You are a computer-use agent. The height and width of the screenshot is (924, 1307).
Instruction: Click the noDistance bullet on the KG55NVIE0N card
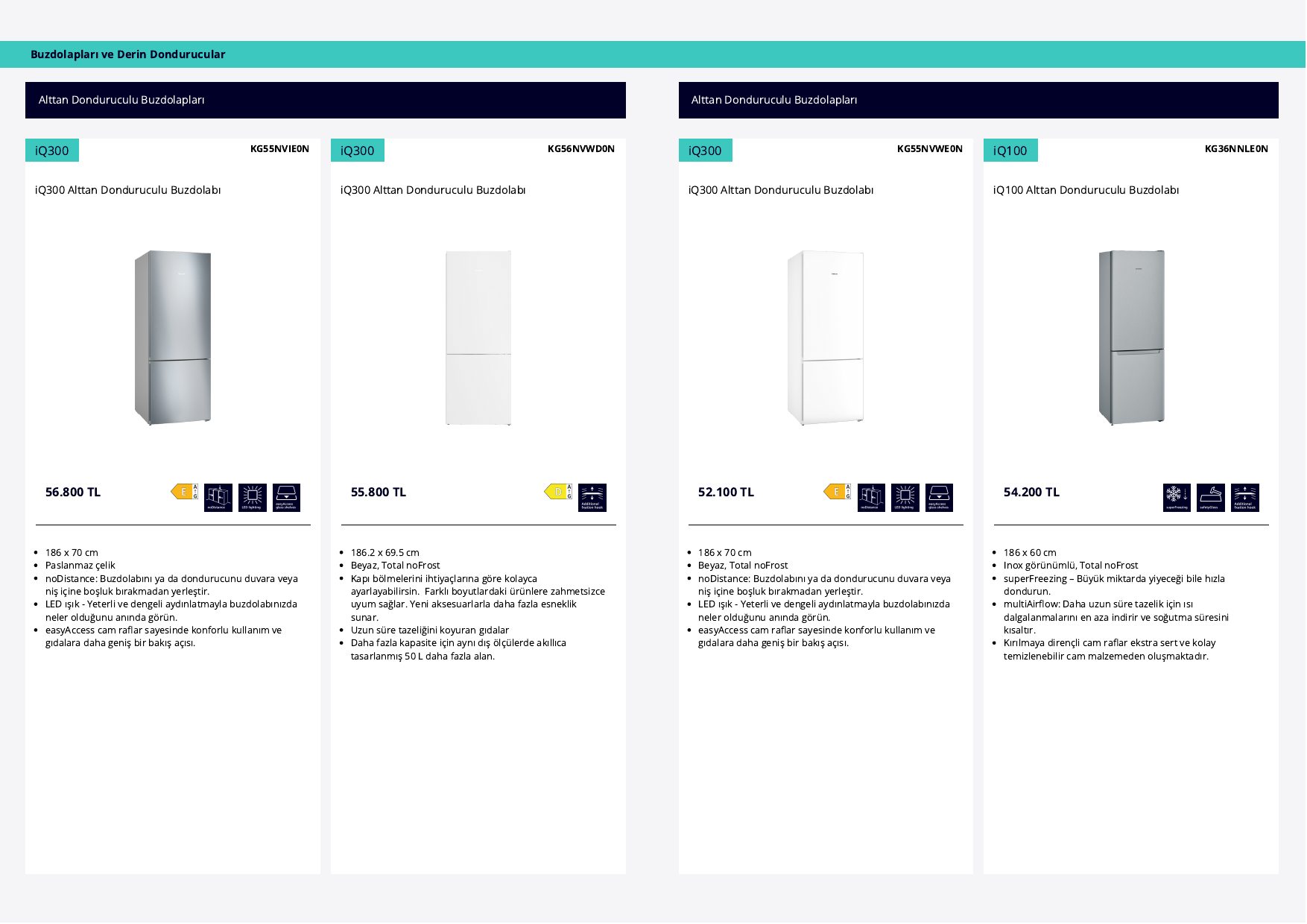pyautogui.click(x=171, y=585)
